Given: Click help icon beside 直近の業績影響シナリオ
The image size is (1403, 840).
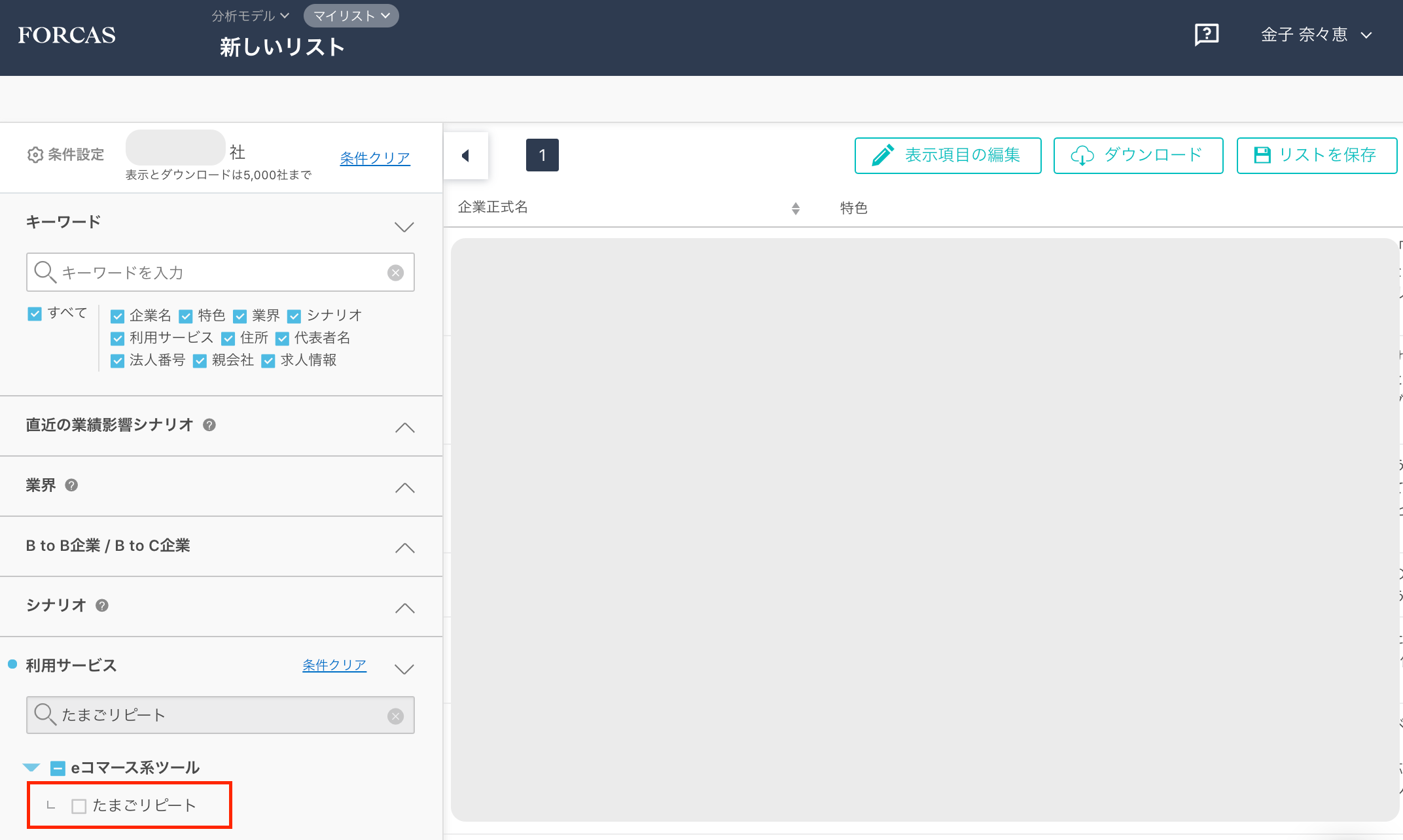Looking at the screenshot, I should [x=209, y=425].
